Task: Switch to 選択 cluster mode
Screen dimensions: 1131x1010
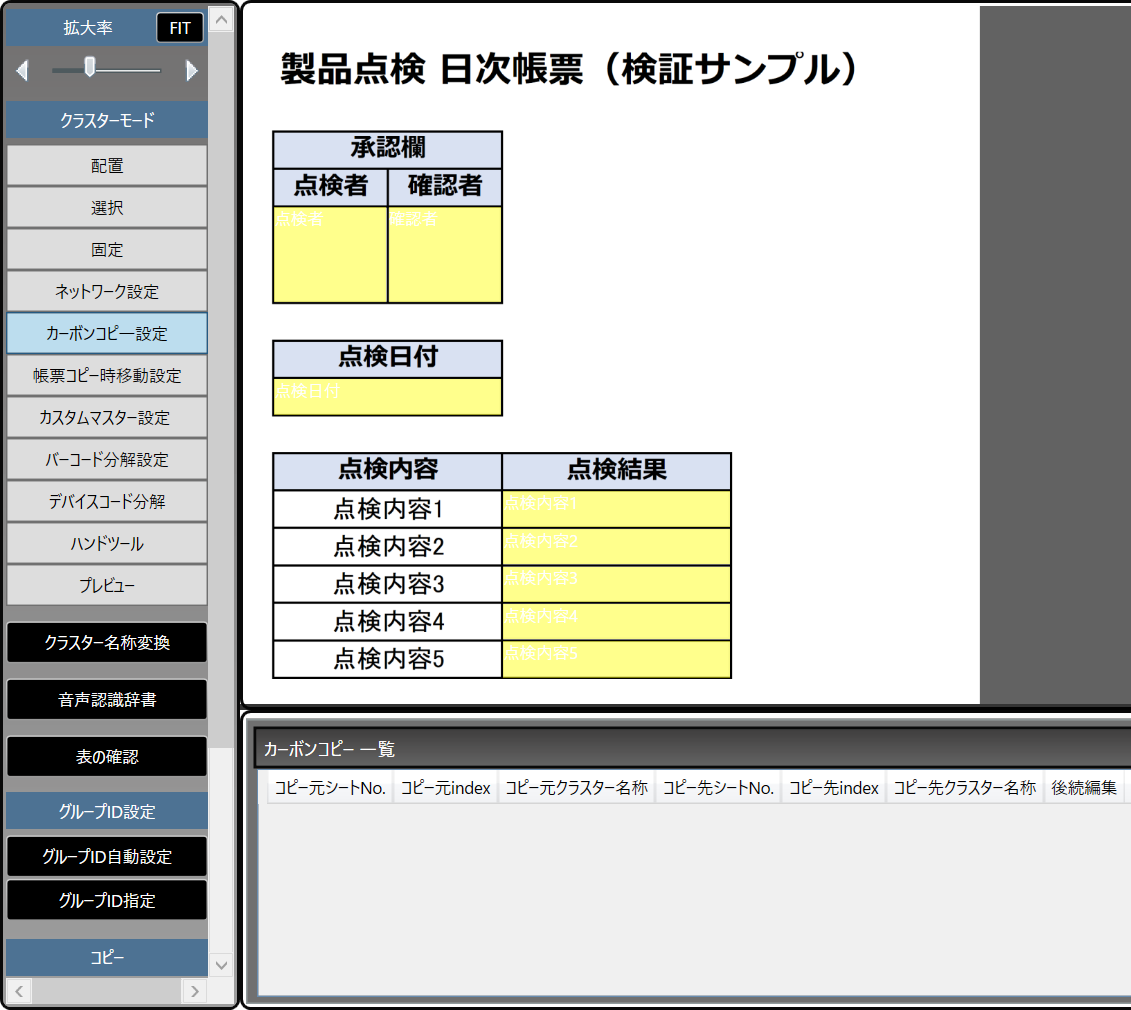Action: [x=107, y=208]
